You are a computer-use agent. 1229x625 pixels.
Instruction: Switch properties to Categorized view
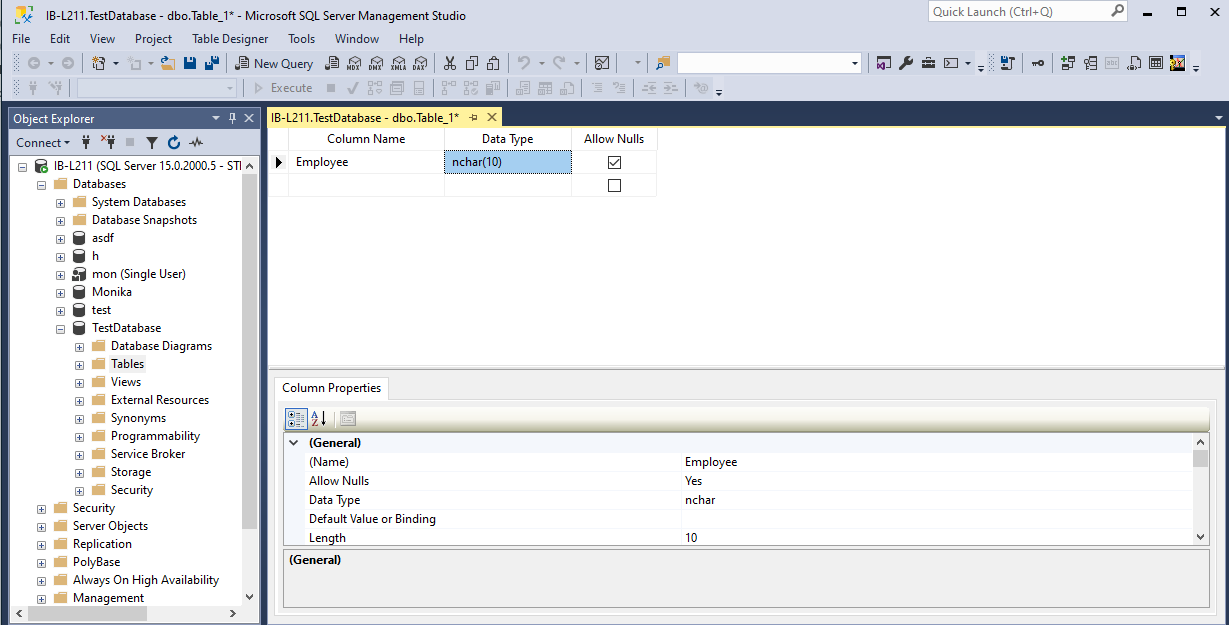point(296,418)
